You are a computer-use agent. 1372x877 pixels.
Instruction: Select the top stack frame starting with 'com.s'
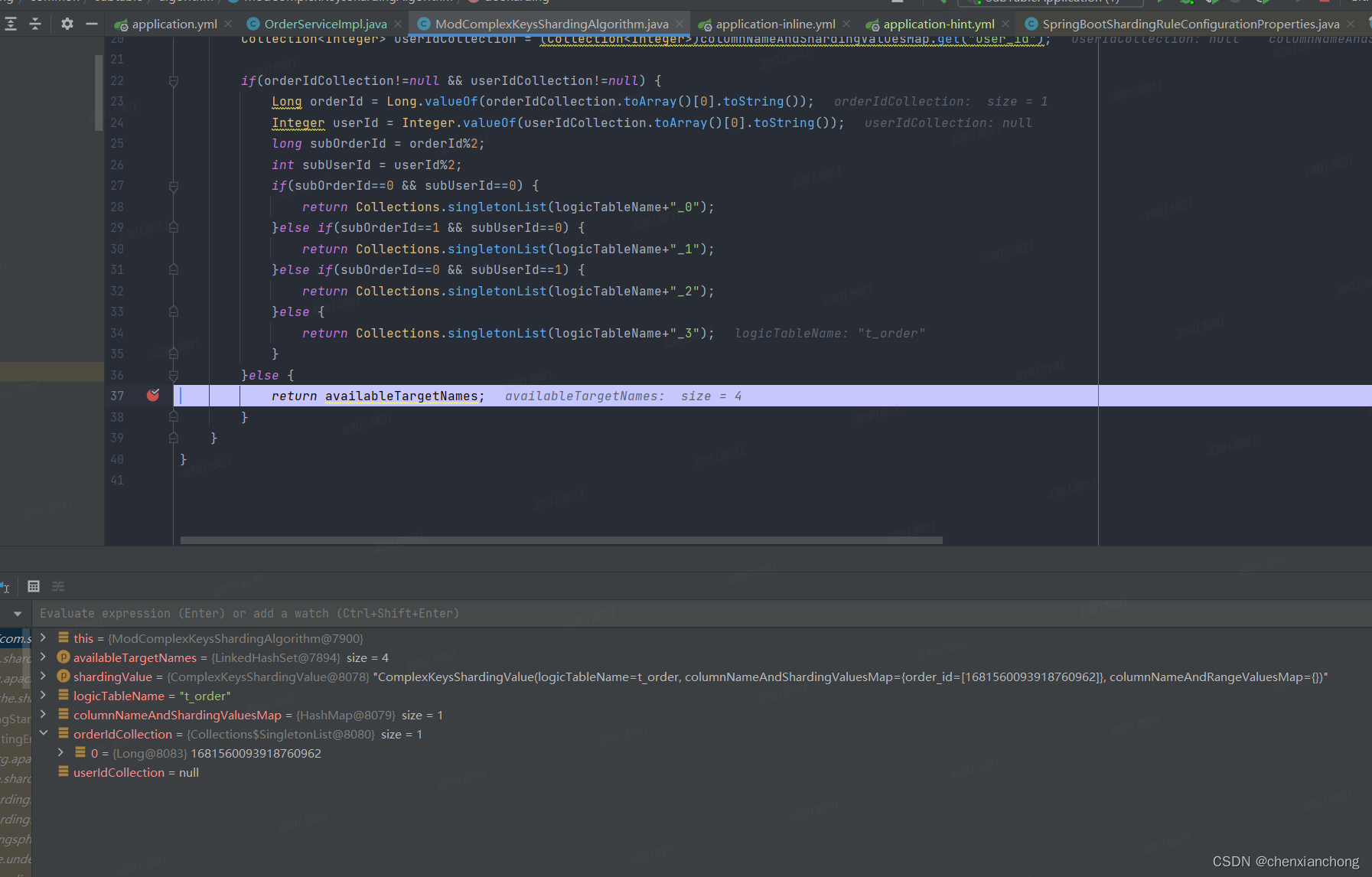point(16,638)
